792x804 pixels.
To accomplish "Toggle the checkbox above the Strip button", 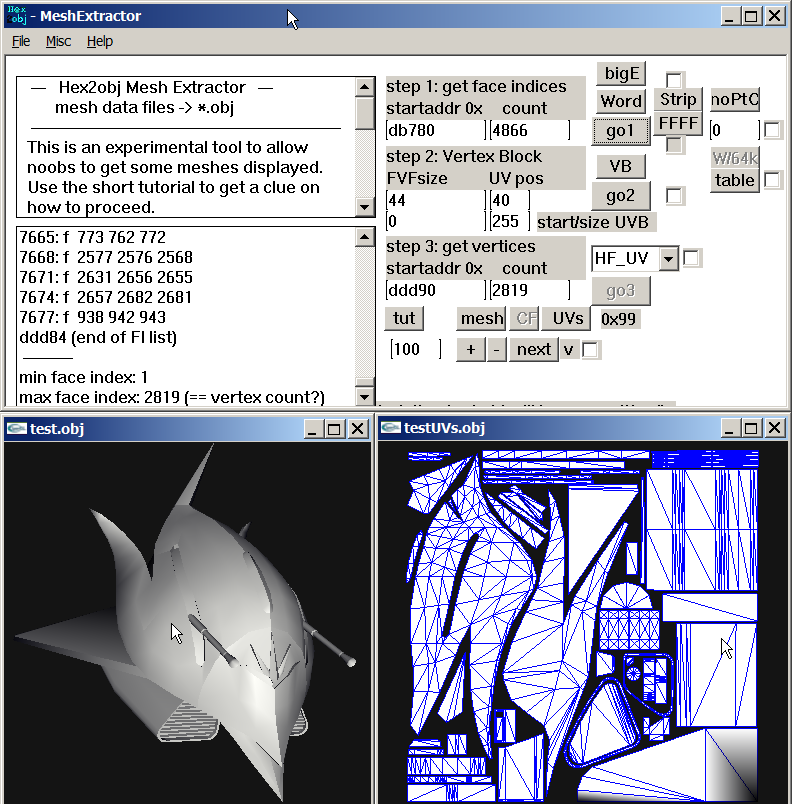I will click(674, 80).
